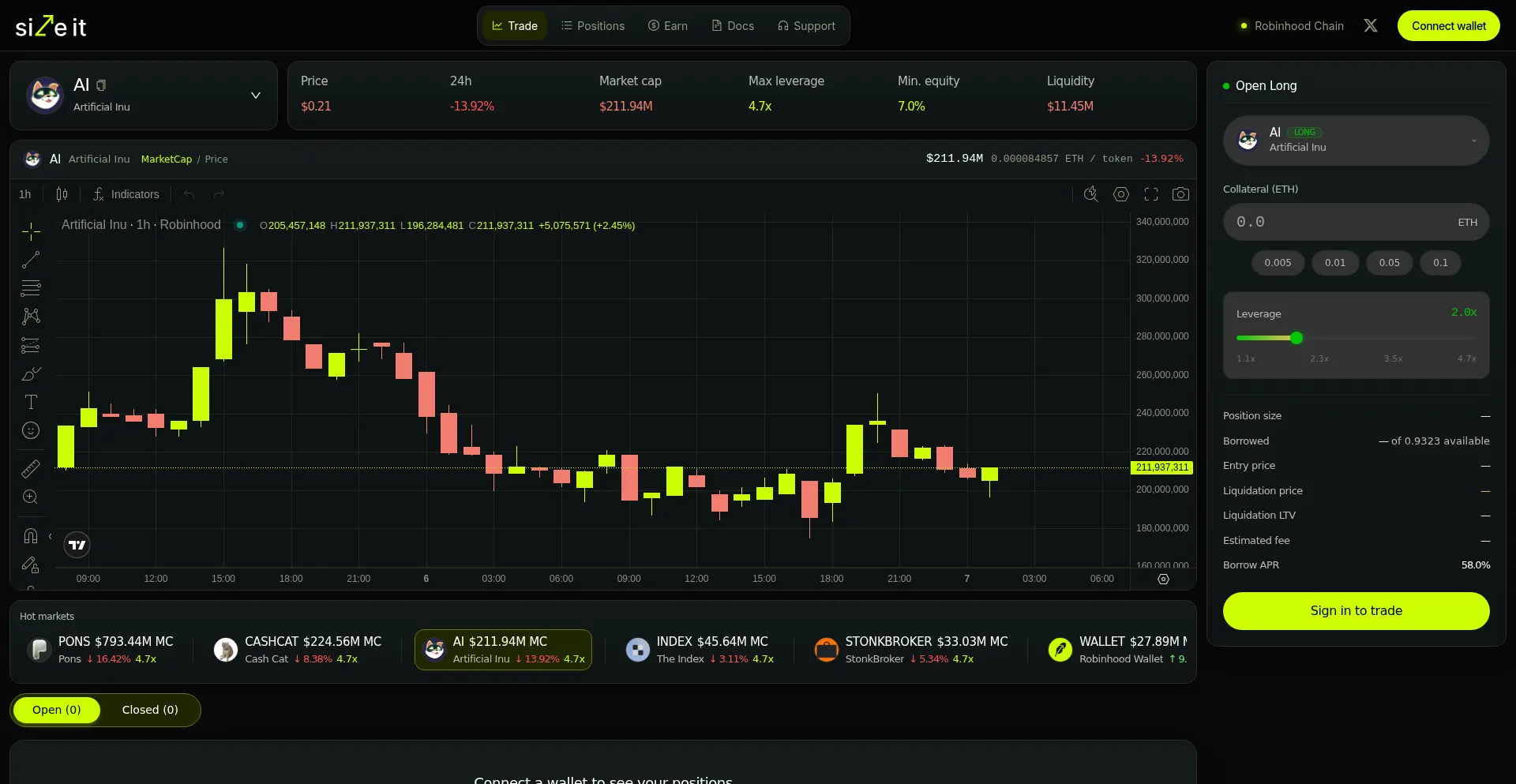Open the time axis settings gear

pyautogui.click(x=1163, y=579)
